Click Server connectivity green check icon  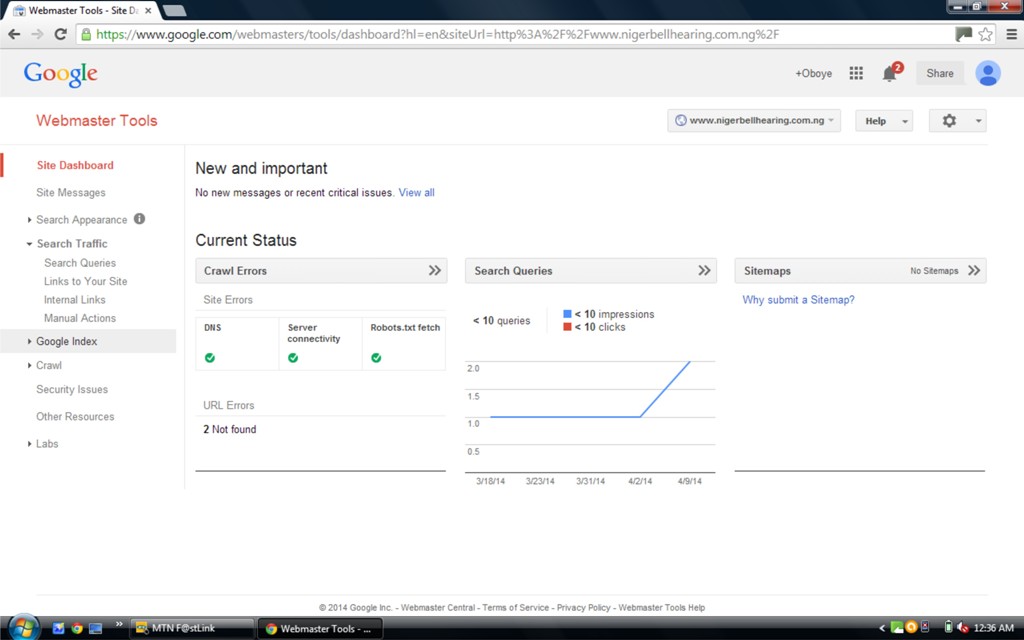(x=293, y=358)
